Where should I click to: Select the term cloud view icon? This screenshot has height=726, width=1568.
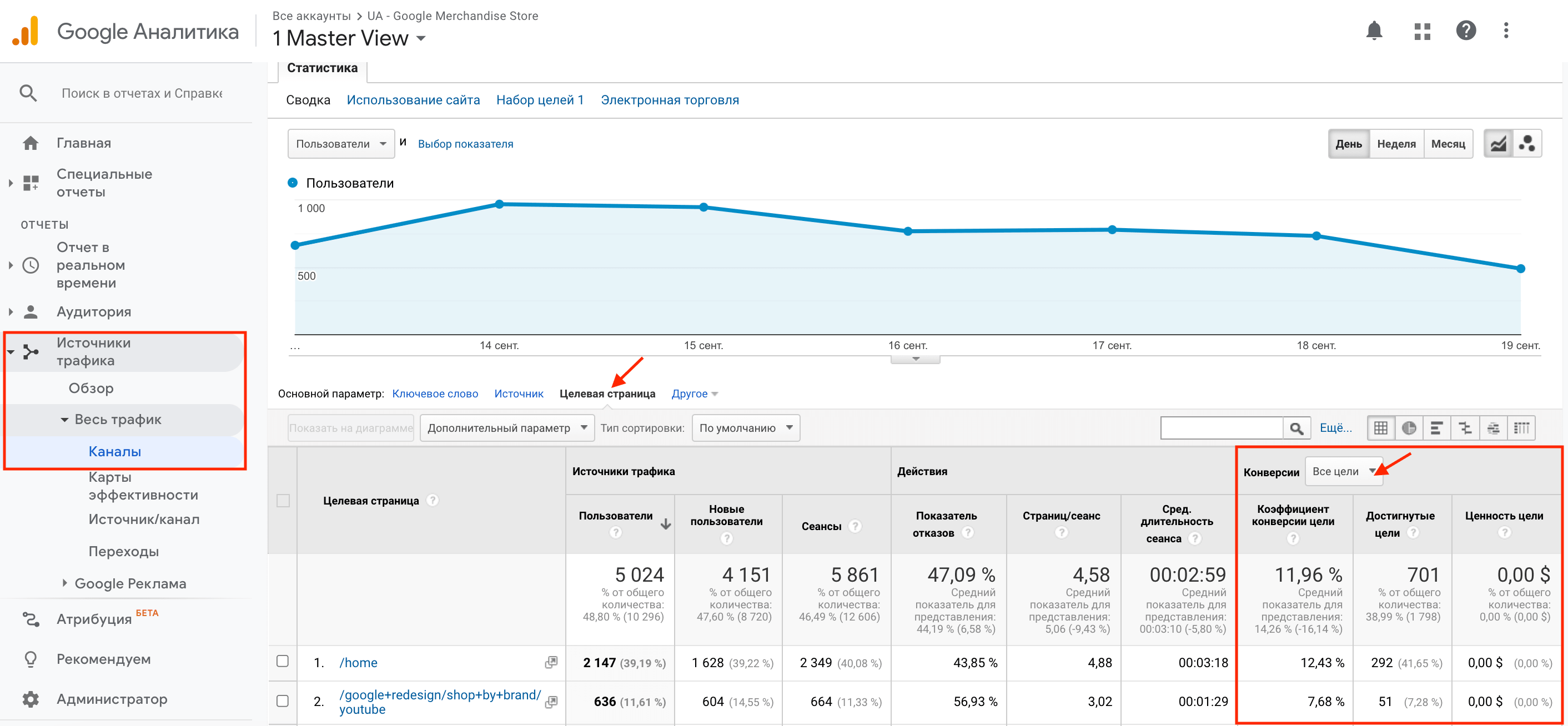pyautogui.click(x=1493, y=428)
